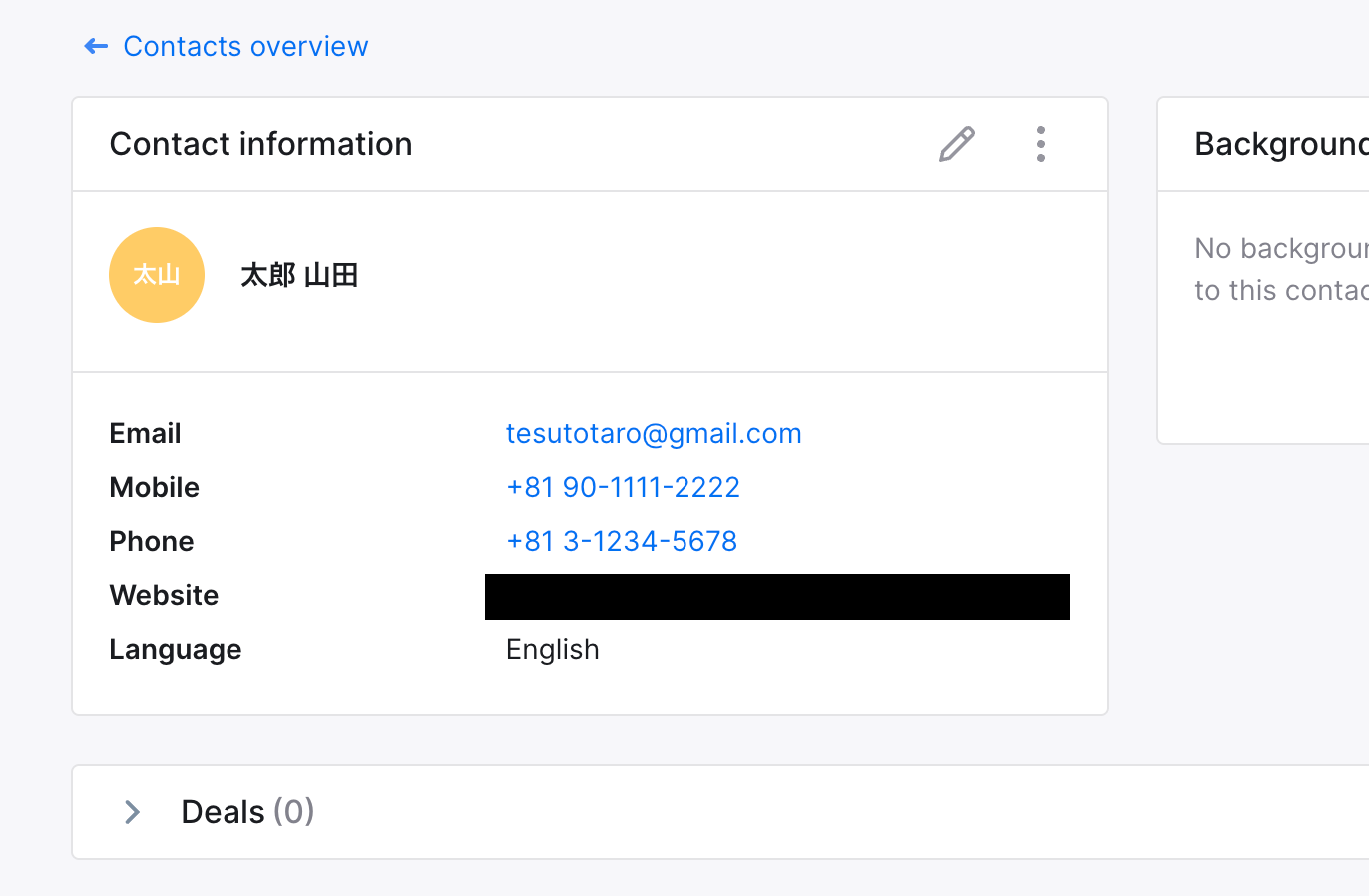Open the three-dot more options menu
The height and width of the screenshot is (896, 1369).
click(x=1040, y=144)
